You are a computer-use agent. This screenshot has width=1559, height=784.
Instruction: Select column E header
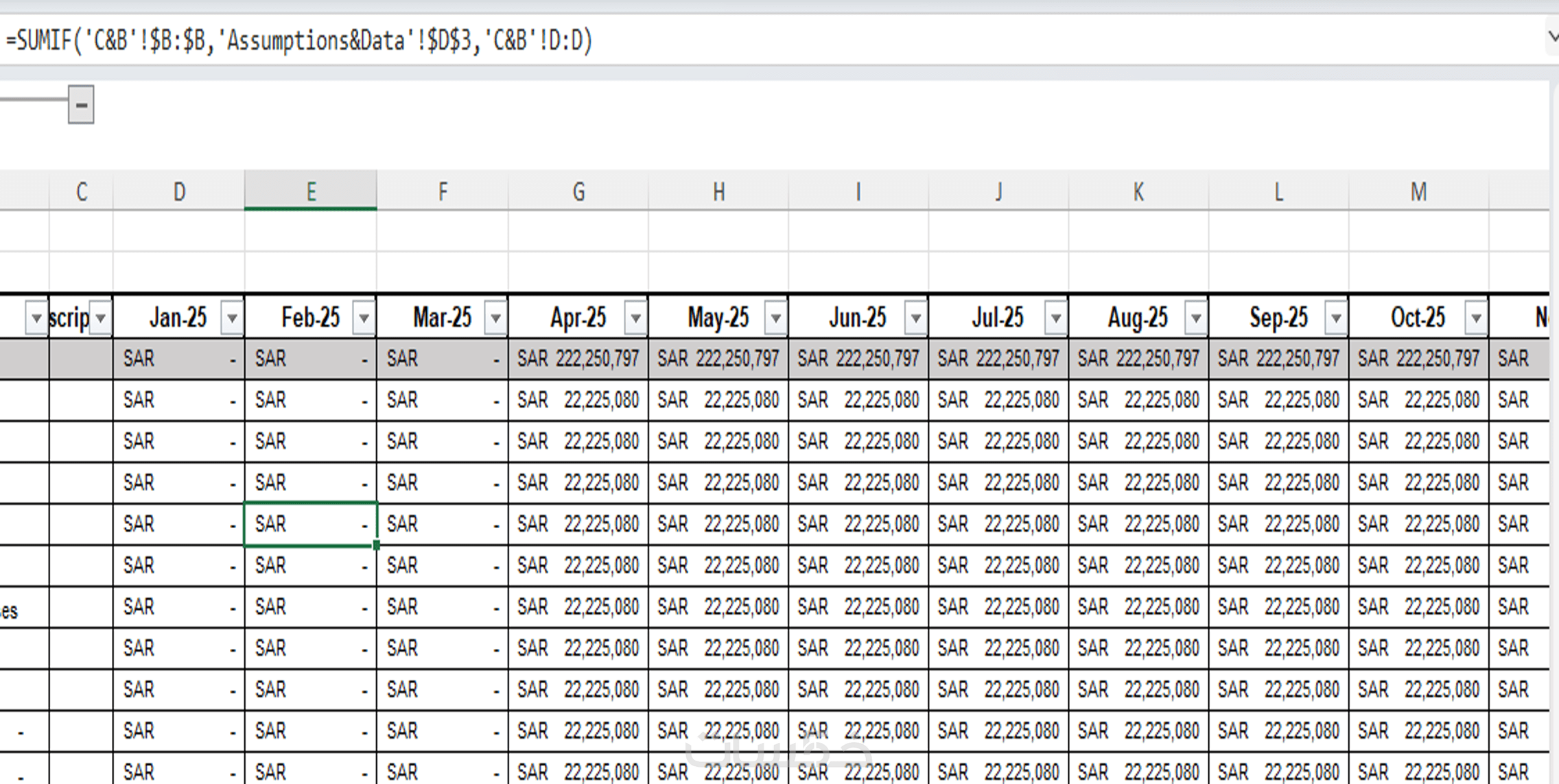pos(310,191)
